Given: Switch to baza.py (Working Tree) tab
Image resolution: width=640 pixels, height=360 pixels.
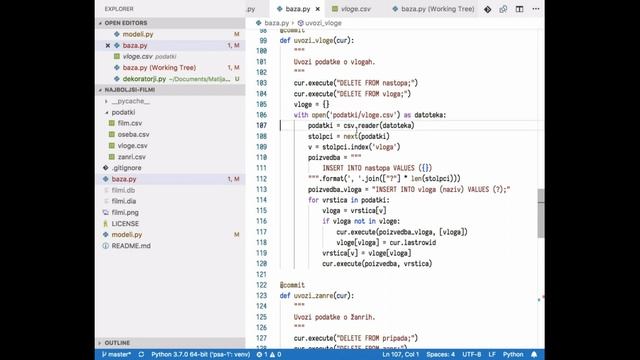Looking at the screenshot, I should (x=433, y=9).
